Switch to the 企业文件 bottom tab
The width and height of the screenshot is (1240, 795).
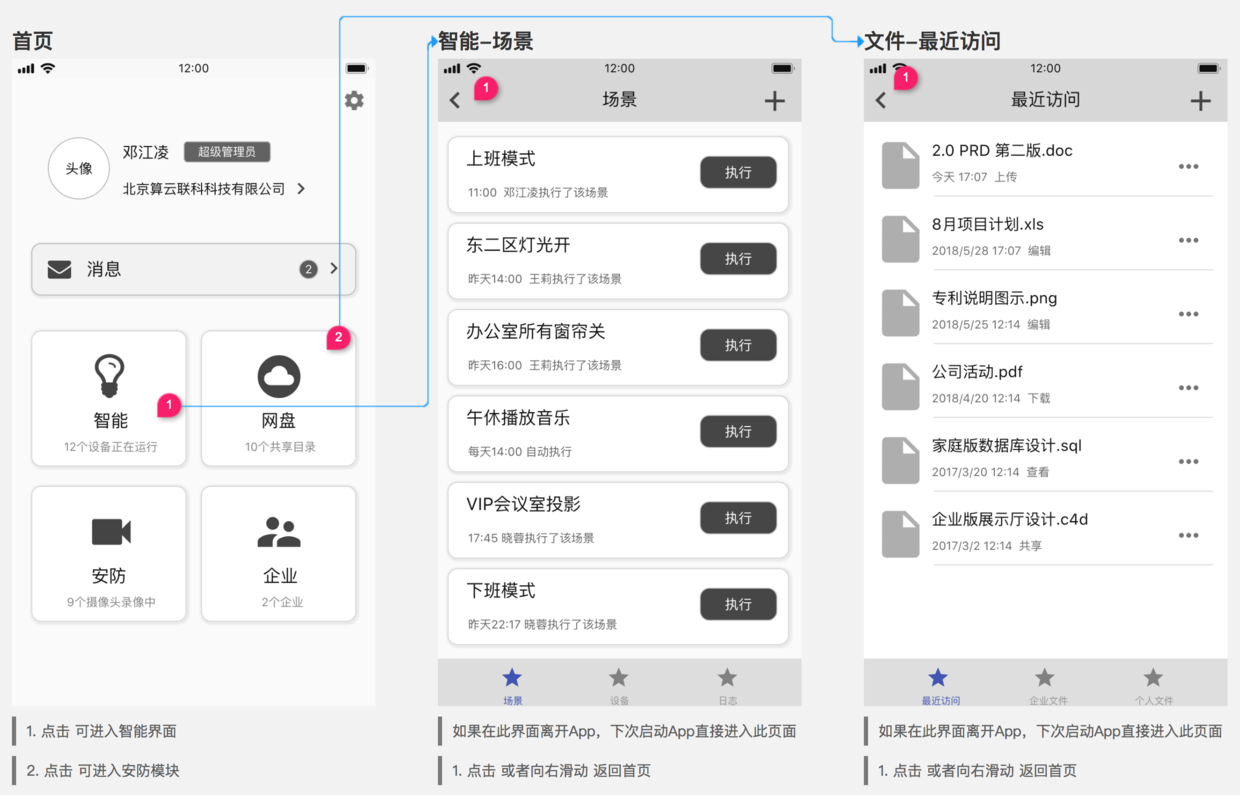click(1046, 686)
